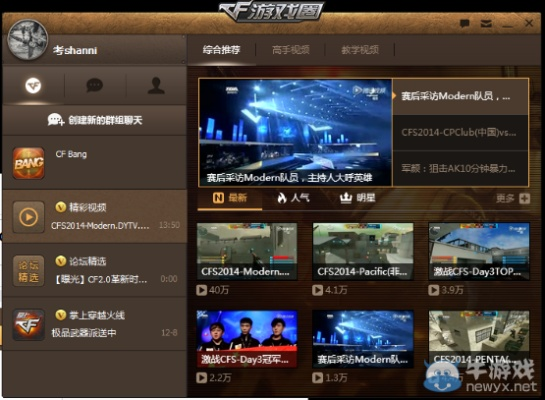
Task: Click caption 赛后采访Modern队员，主持人大呼英雄
Action: click(x=289, y=178)
